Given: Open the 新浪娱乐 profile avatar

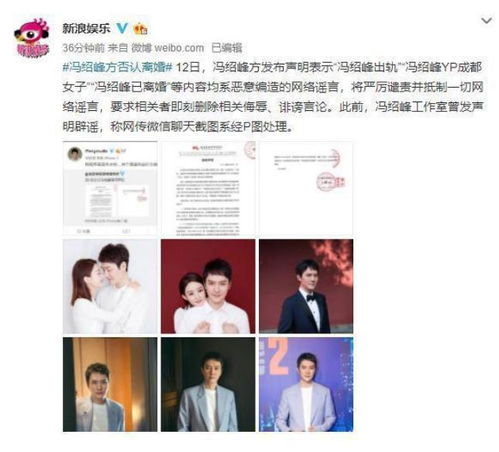Looking at the screenshot, I should [x=32, y=37].
